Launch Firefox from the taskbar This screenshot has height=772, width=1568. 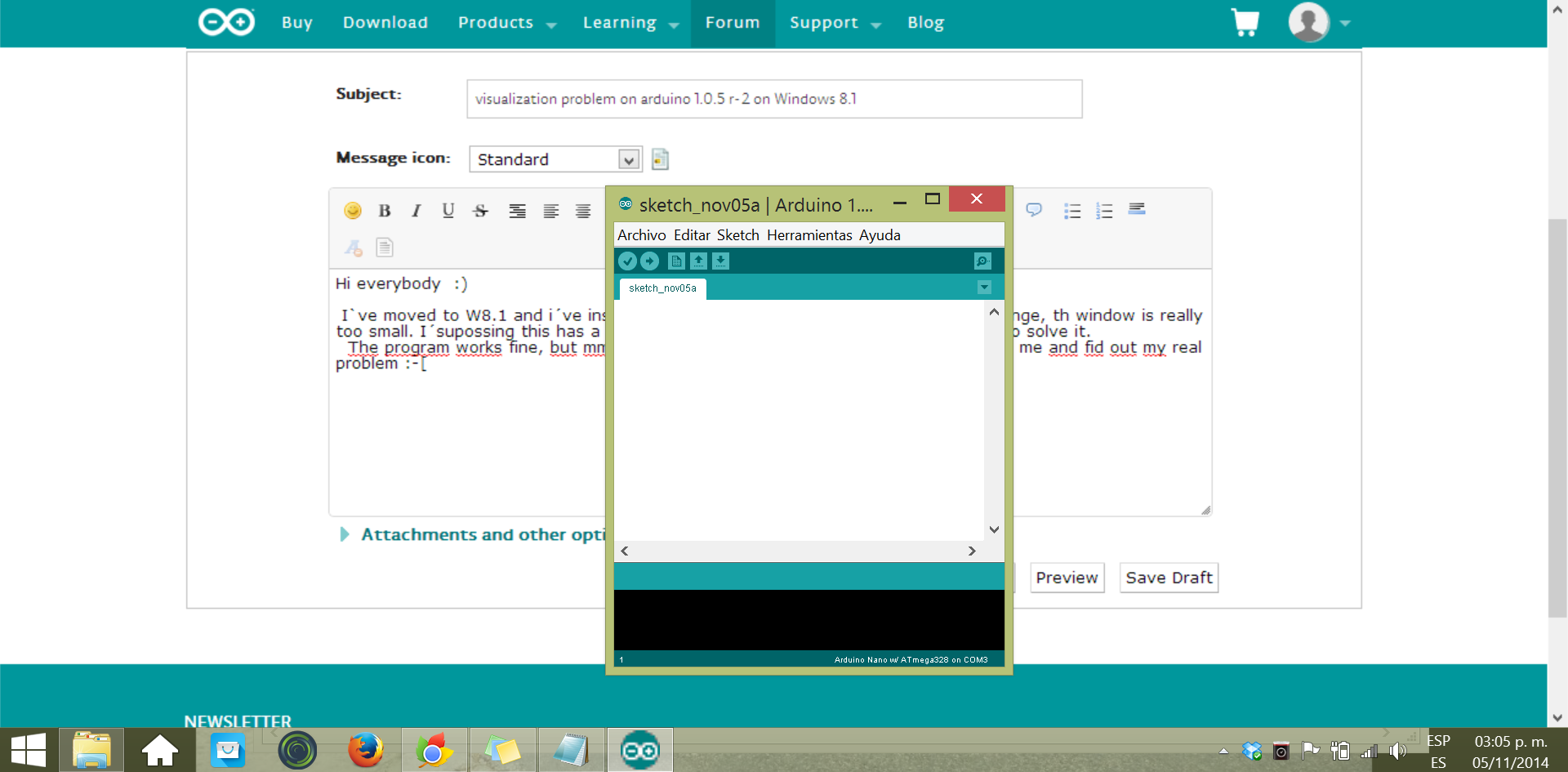365,750
